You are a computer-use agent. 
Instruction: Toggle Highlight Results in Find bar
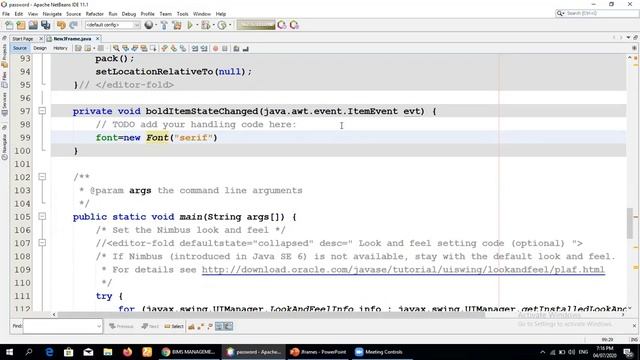click(x=219, y=326)
